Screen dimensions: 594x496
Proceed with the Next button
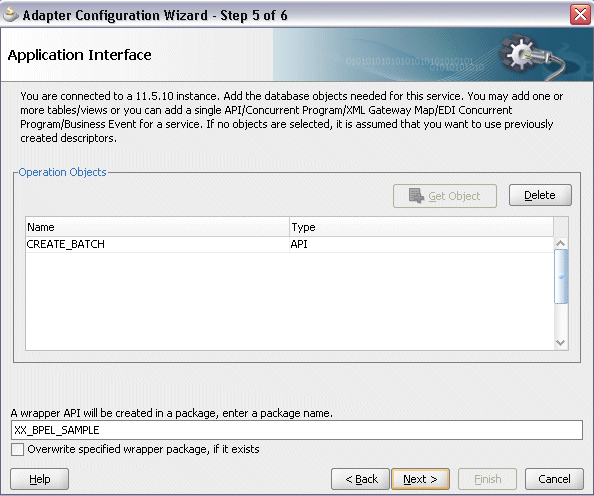coord(420,479)
